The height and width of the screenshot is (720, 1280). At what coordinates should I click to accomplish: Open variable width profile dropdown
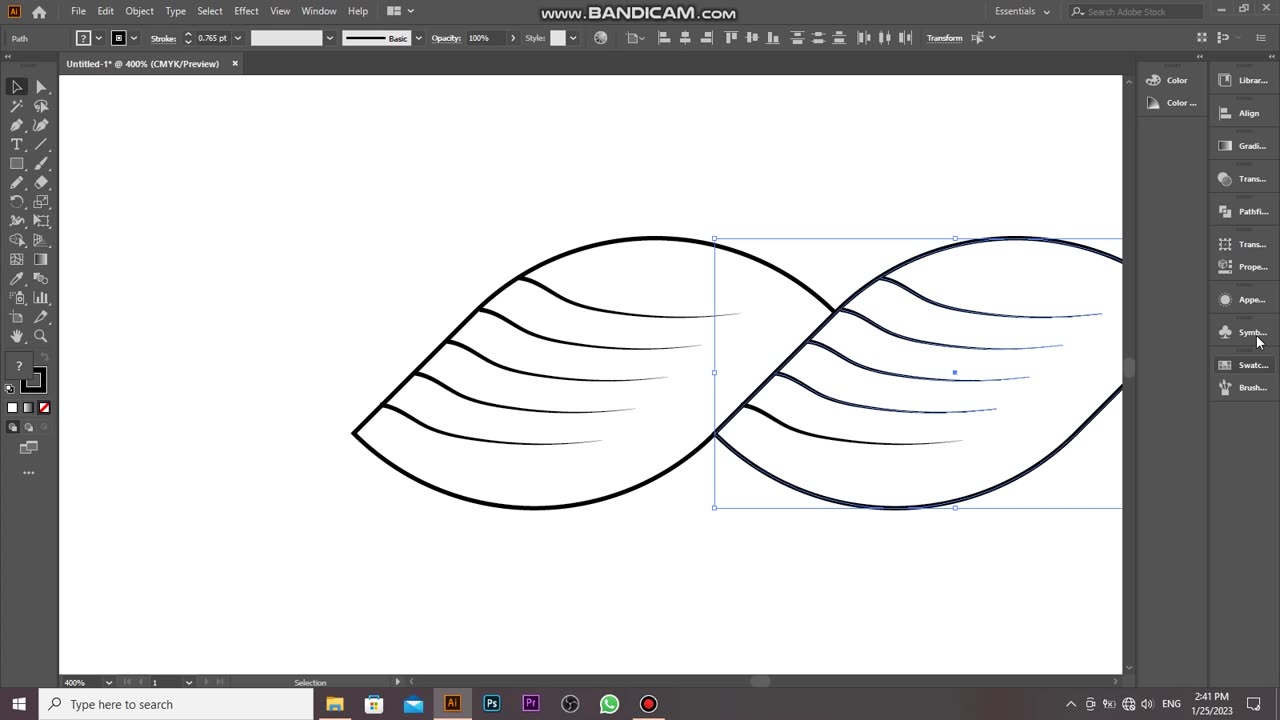(x=331, y=38)
